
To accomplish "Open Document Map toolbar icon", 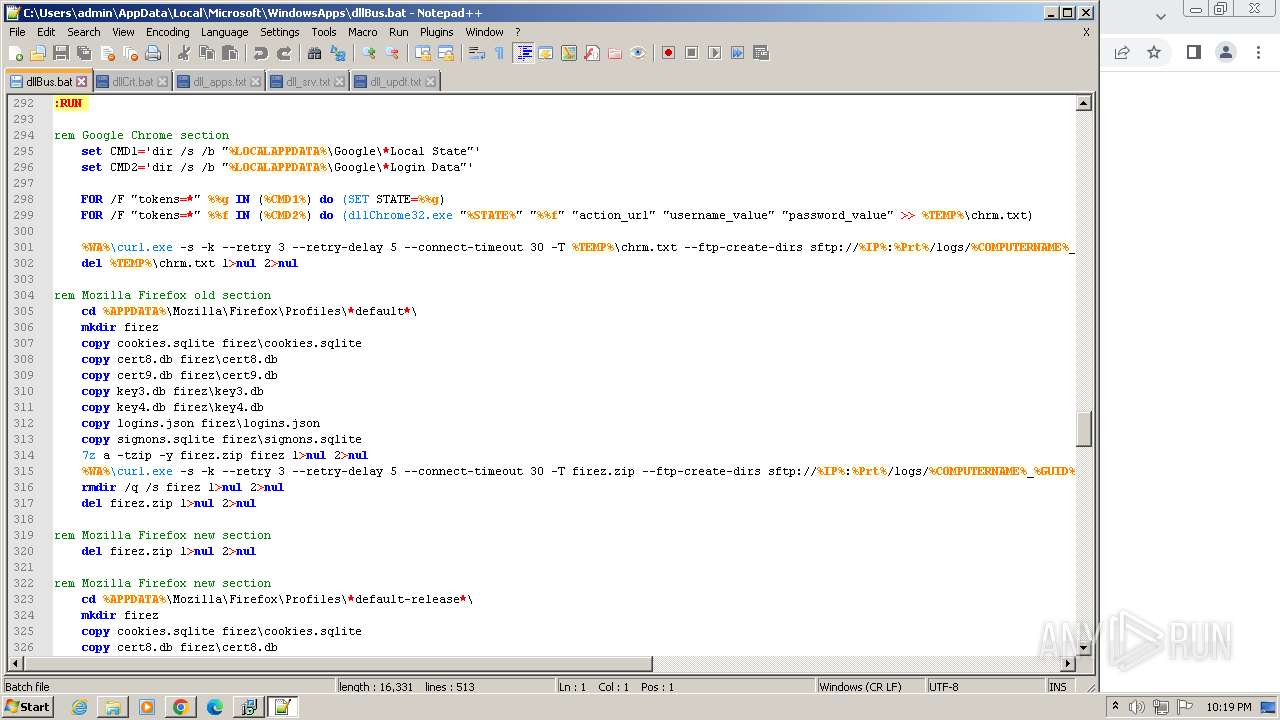I will point(569,53).
